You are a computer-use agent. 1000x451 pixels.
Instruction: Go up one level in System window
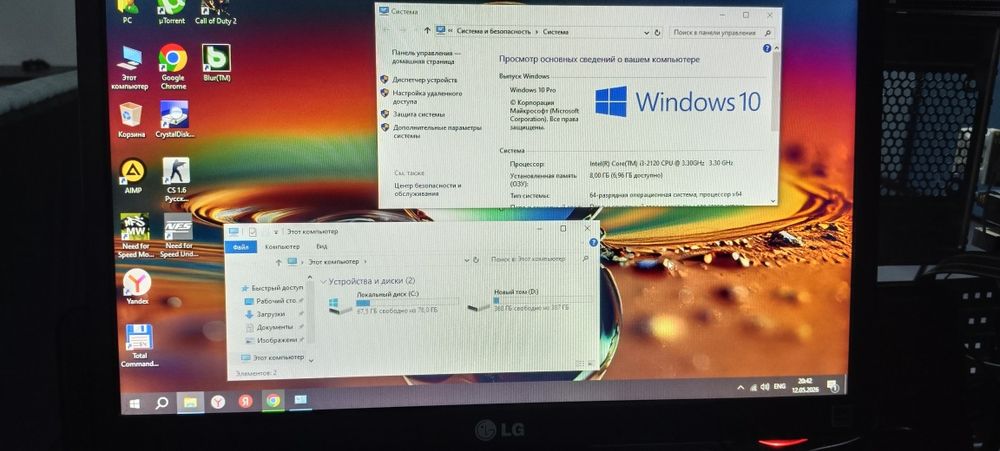pos(427,31)
